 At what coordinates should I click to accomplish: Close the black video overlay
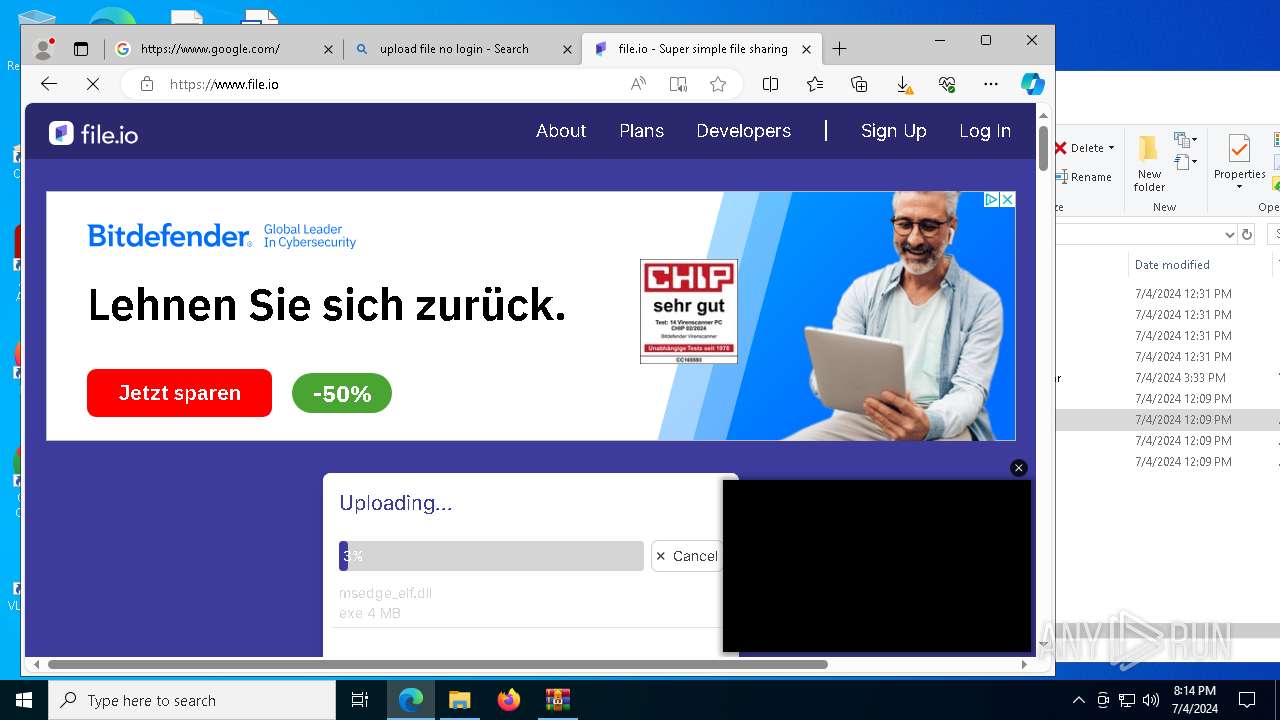1019,468
